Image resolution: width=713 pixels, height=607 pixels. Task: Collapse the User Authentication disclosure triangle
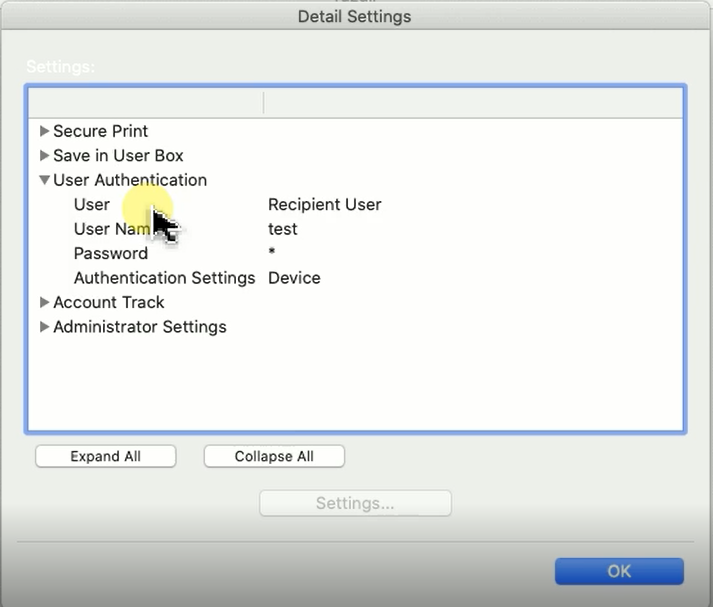[x=44, y=180]
